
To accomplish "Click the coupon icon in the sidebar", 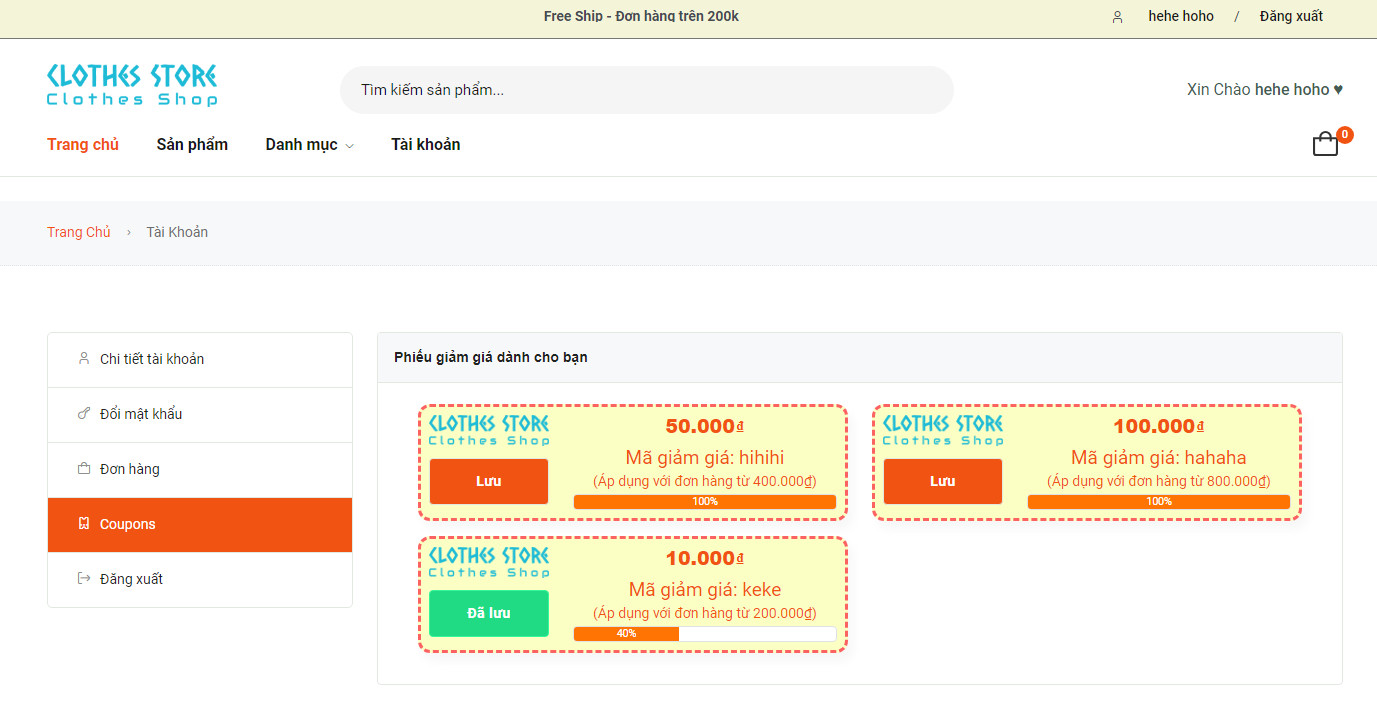I will pyautogui.click(x=84, y=524).
